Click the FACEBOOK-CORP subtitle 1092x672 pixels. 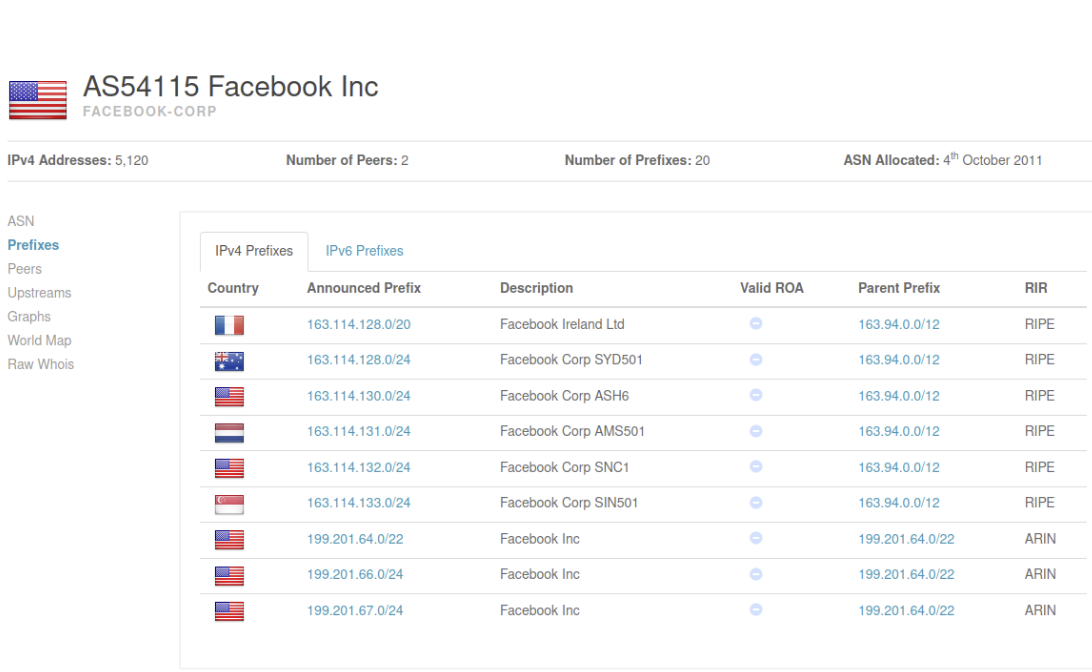click(x=150, y=111)
